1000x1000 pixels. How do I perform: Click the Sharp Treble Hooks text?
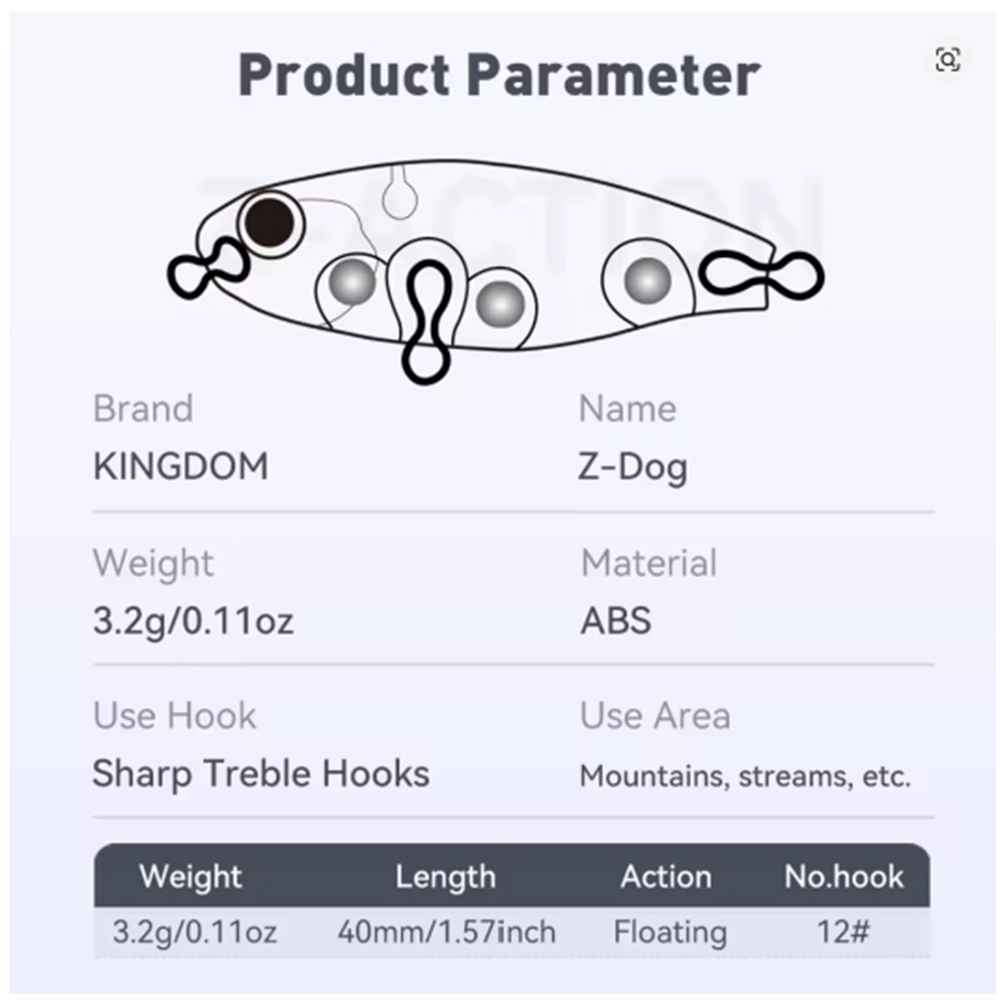261,774
